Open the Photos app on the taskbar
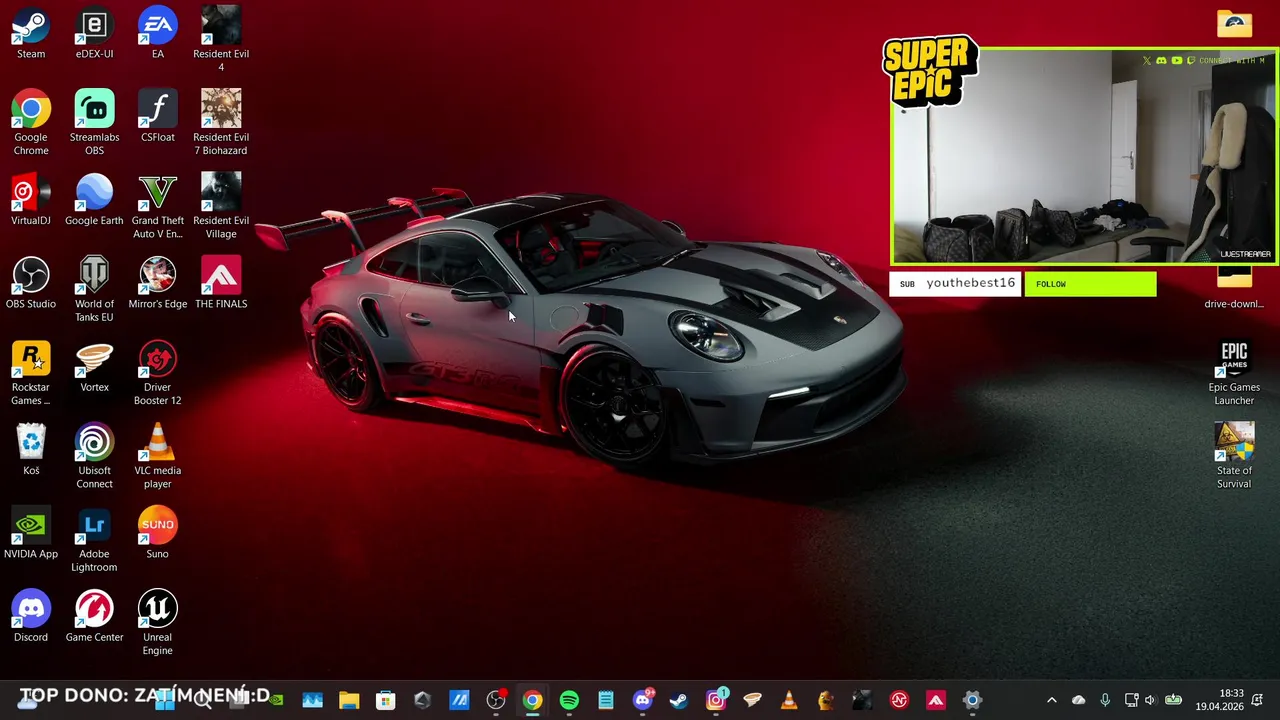 (x=312, y=700)
